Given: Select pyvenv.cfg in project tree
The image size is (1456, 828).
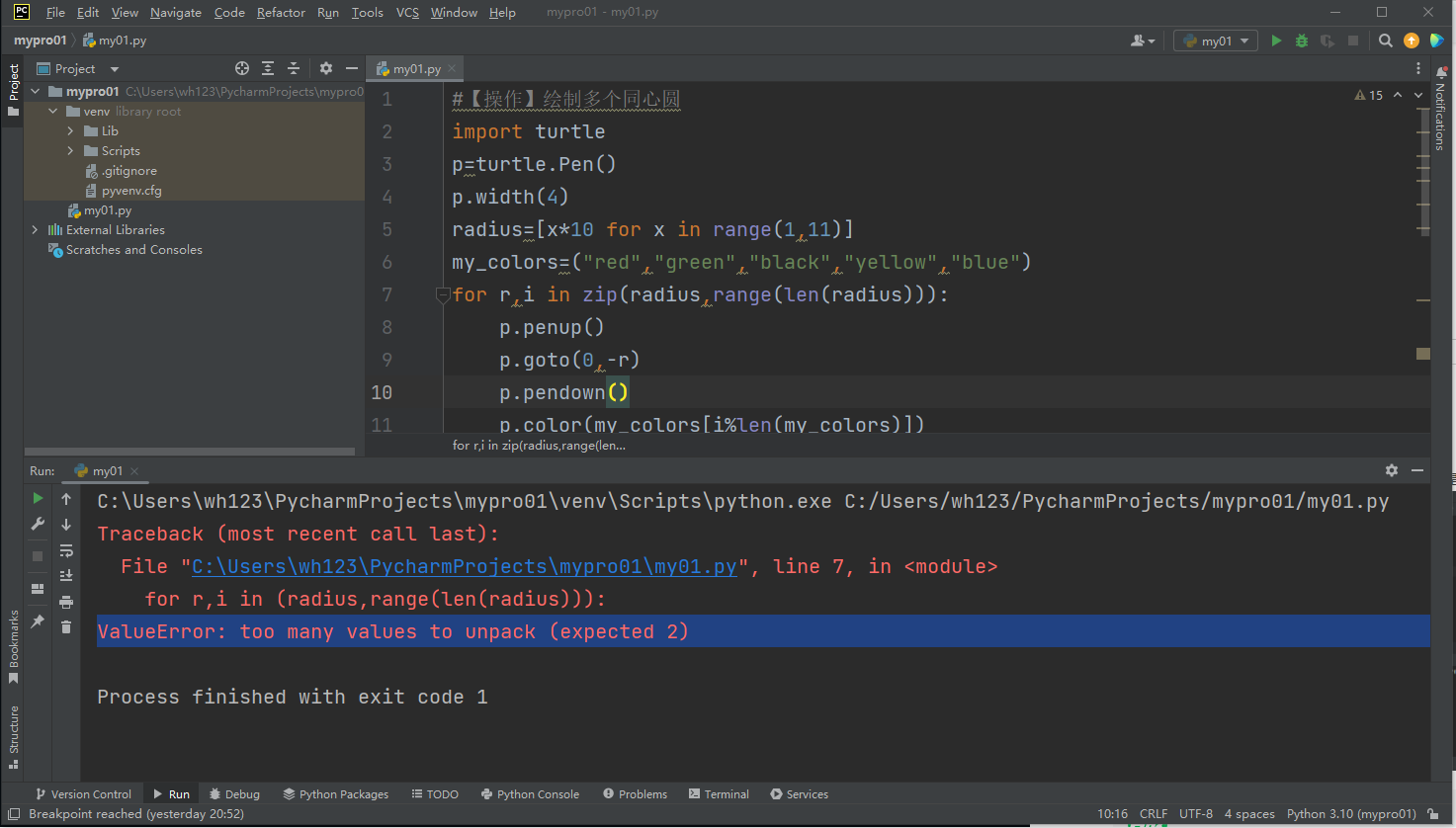Looking at the screenshot, I should [130, 190].
